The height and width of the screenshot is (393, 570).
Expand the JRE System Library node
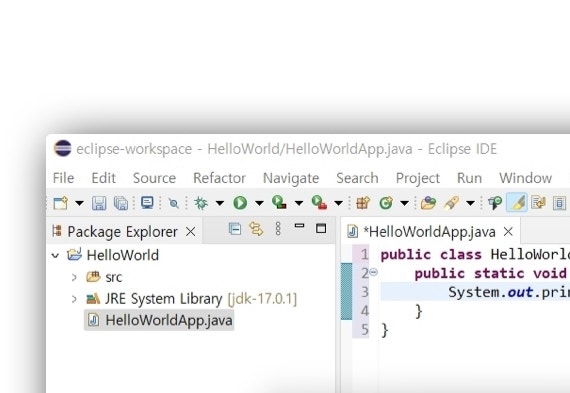74,299
